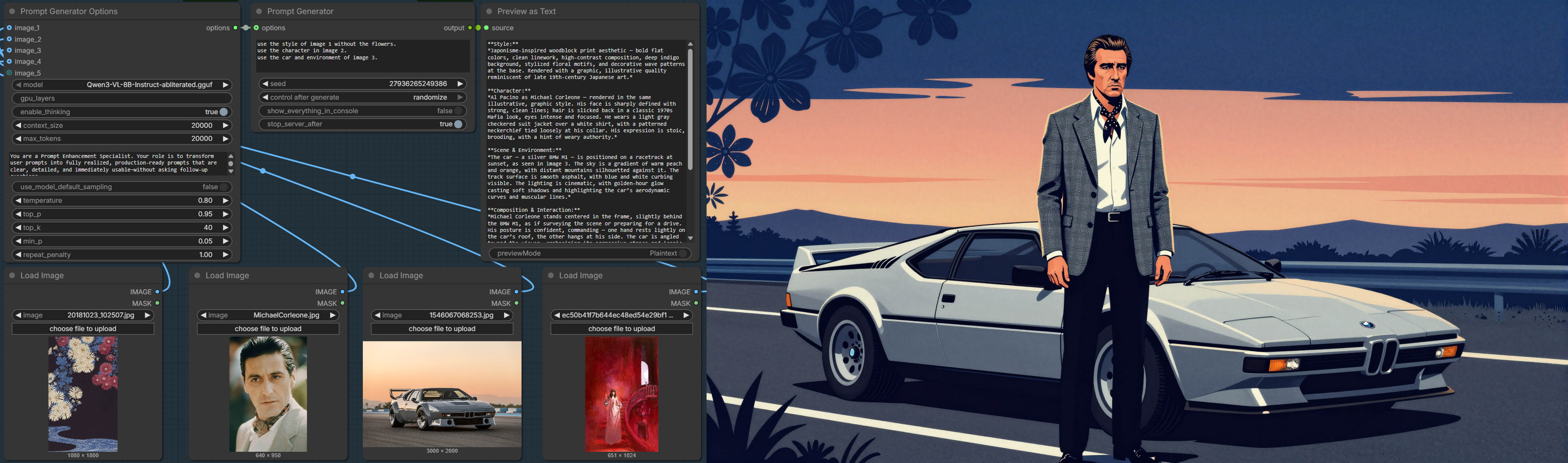The image size is (1568, 463).
Task: Toggle enable_thinking switch
Action: 223,112
